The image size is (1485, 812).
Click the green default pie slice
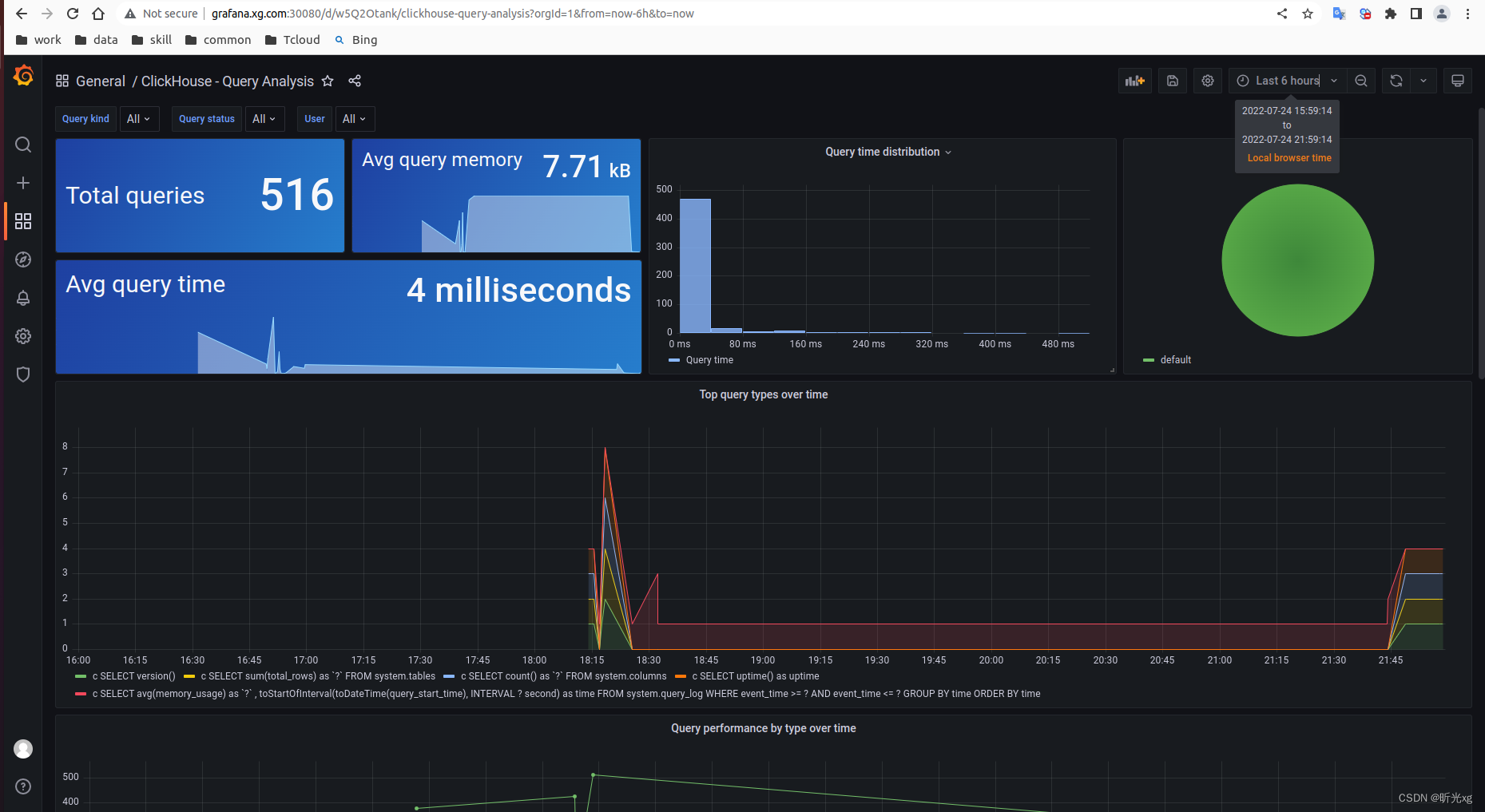pos(1298,260)
